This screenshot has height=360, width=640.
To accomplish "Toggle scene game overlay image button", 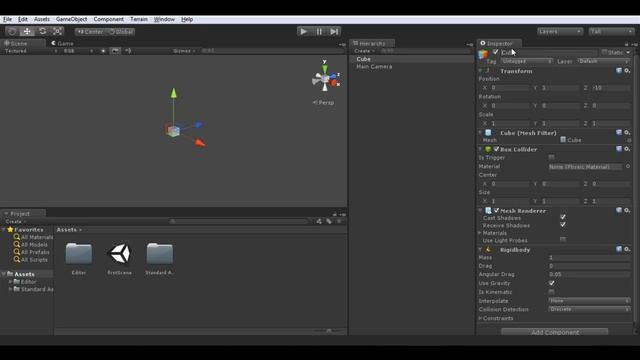I will tap(116, 51).
